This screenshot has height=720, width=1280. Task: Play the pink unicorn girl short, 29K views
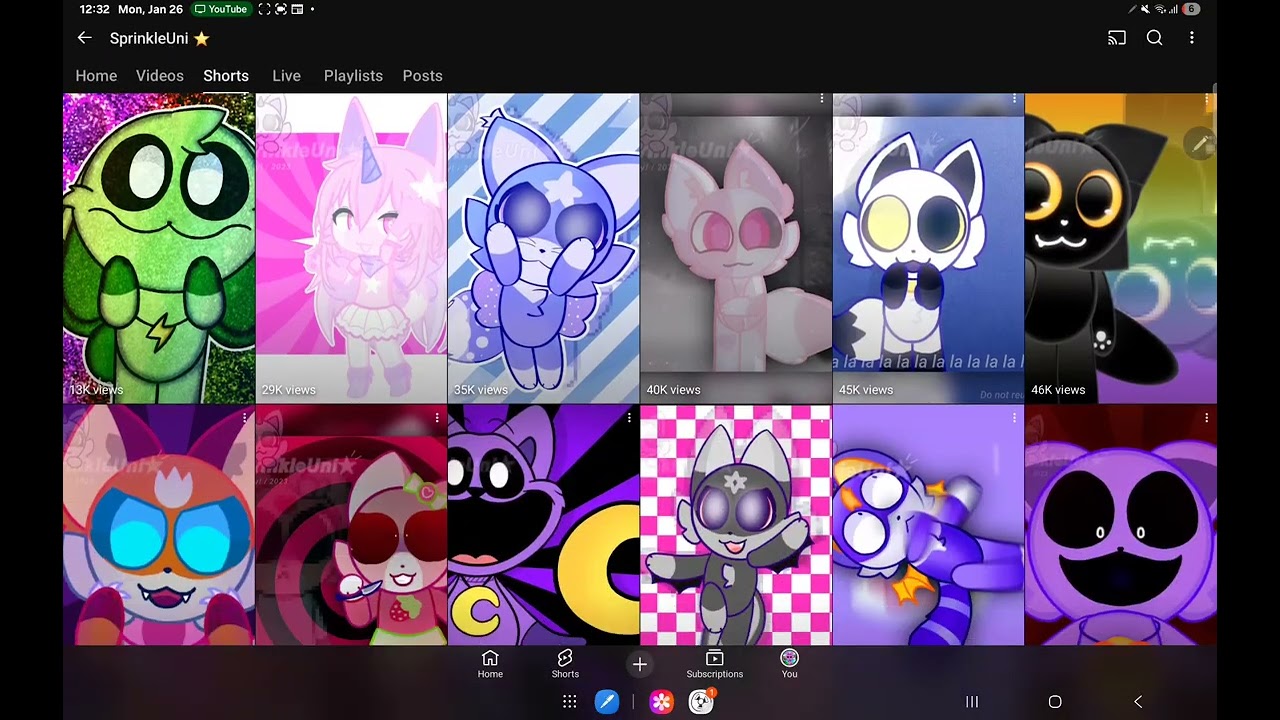click(351, 248)
